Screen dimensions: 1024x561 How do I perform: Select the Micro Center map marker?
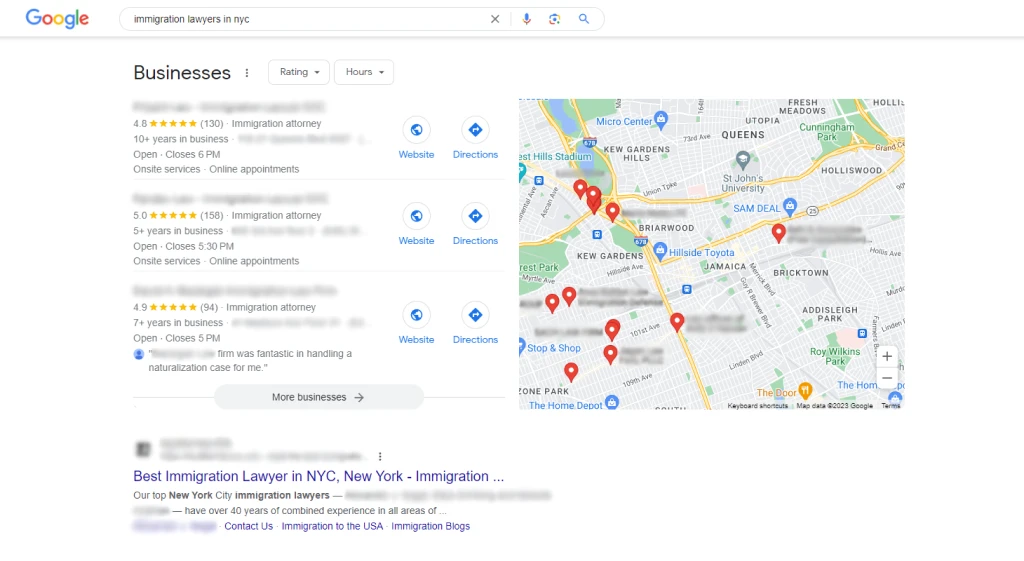pos(661,119)
